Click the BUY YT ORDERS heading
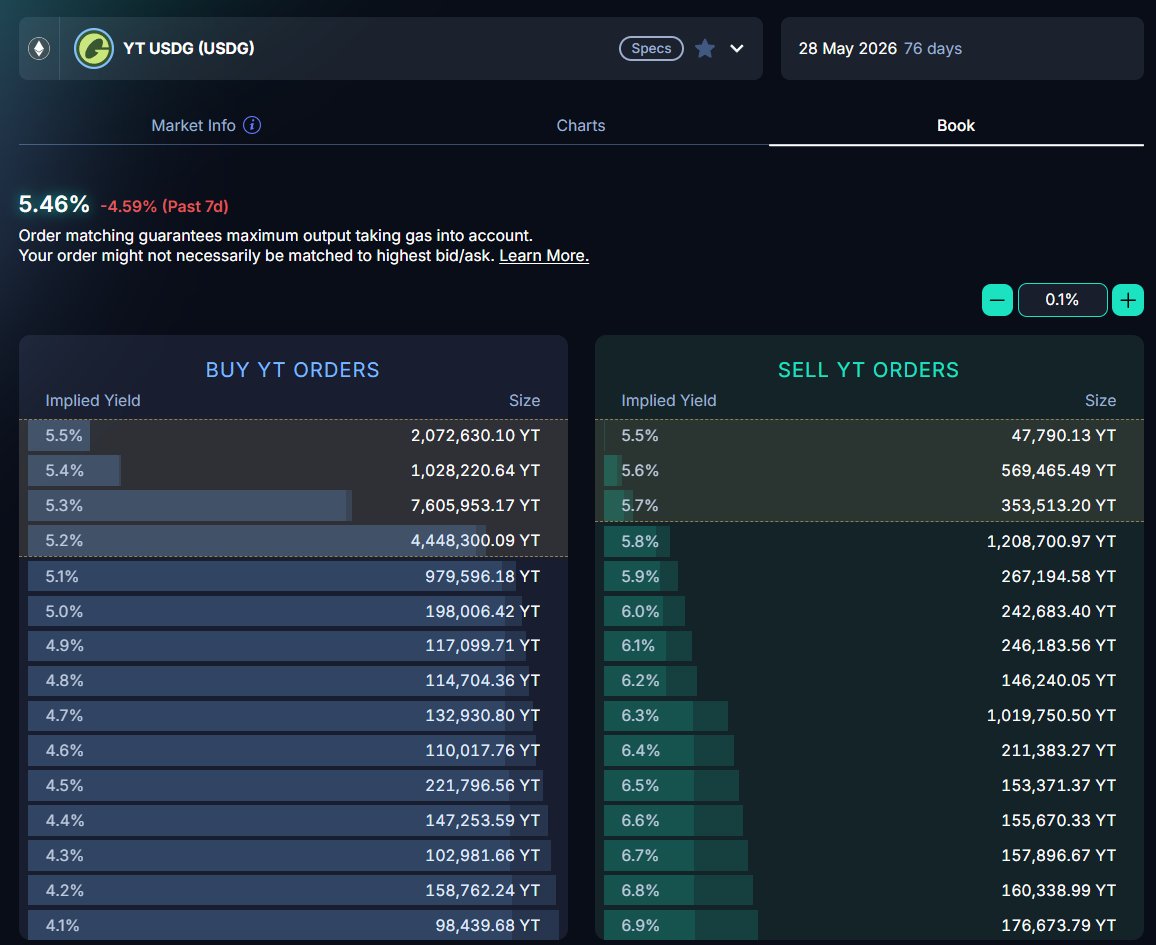Viewport: 1156px width, 945px height. (x=293, y=370)
